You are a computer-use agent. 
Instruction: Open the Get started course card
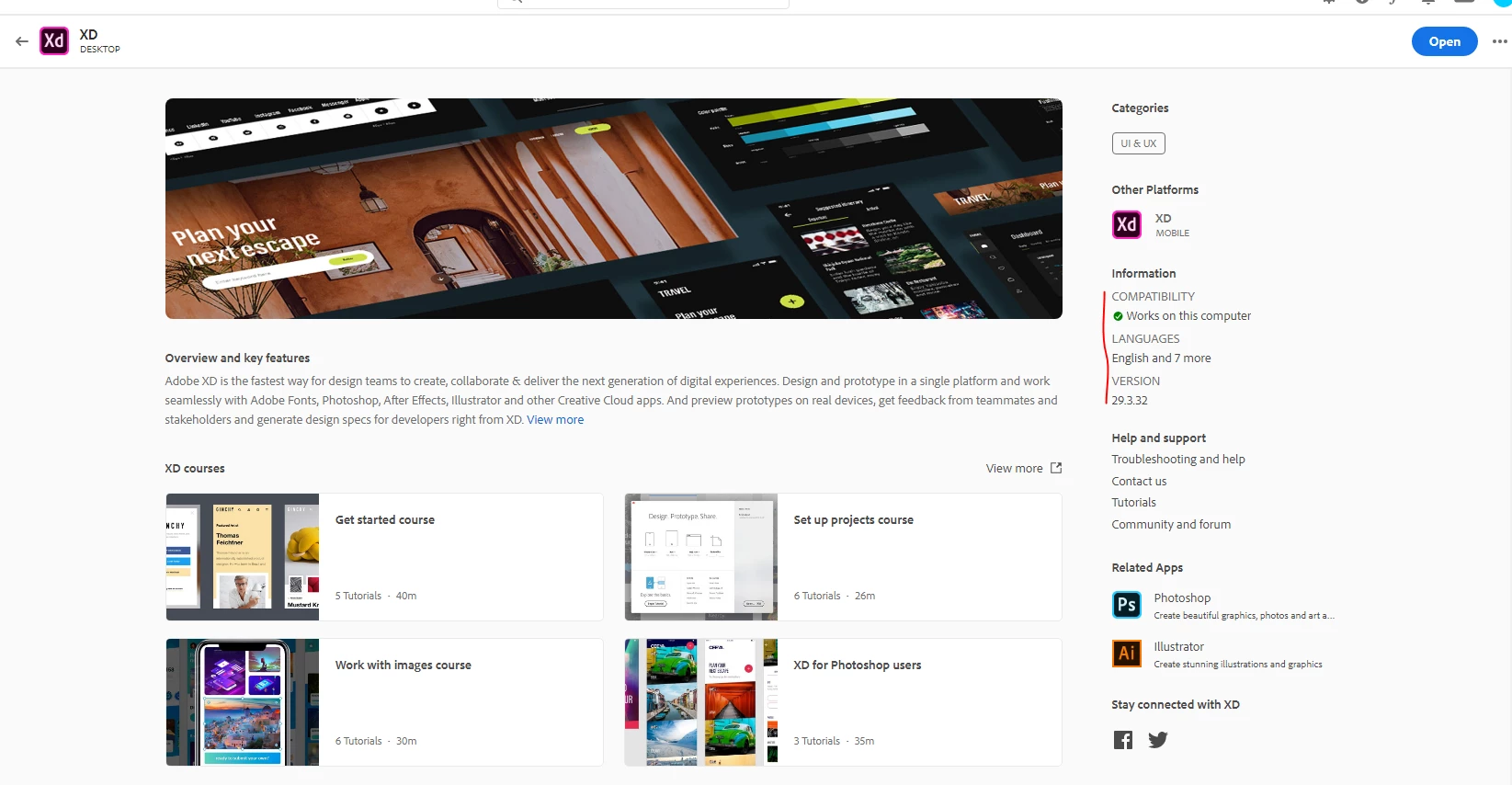[384, 557]
